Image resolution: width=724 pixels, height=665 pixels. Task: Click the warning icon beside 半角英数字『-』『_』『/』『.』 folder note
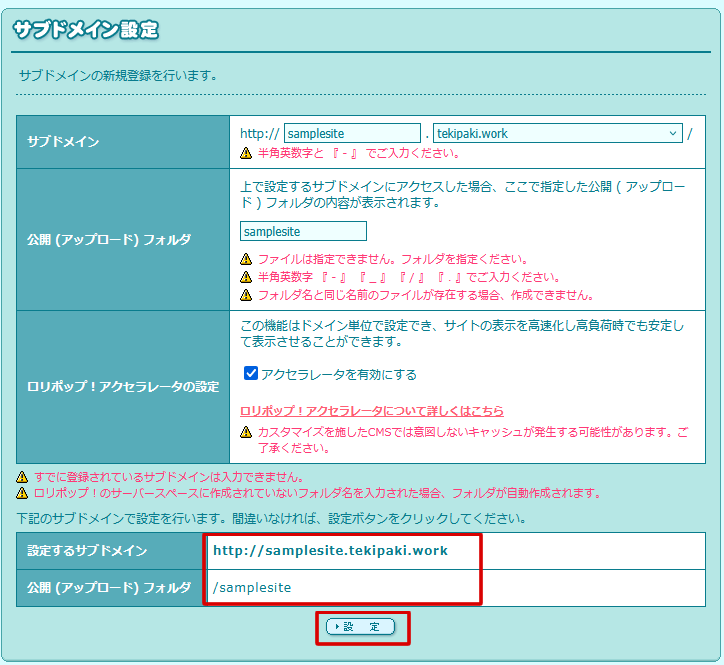246,277
